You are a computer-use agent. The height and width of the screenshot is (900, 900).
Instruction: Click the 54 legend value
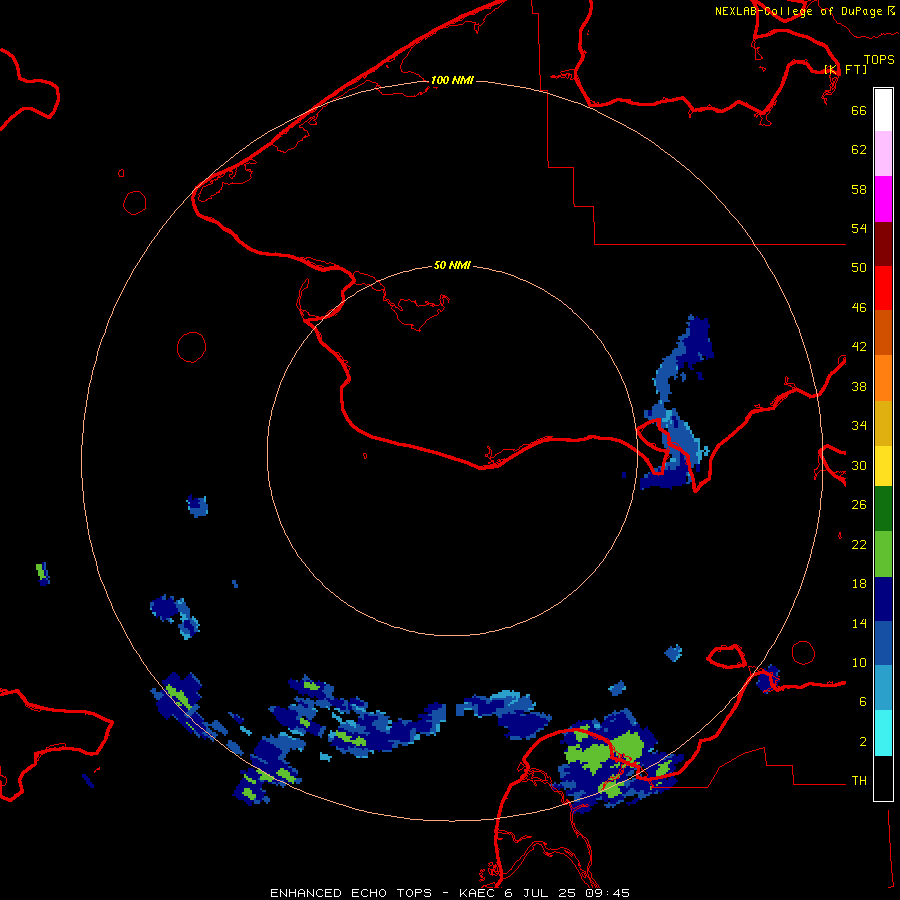(x=859, y=228)
